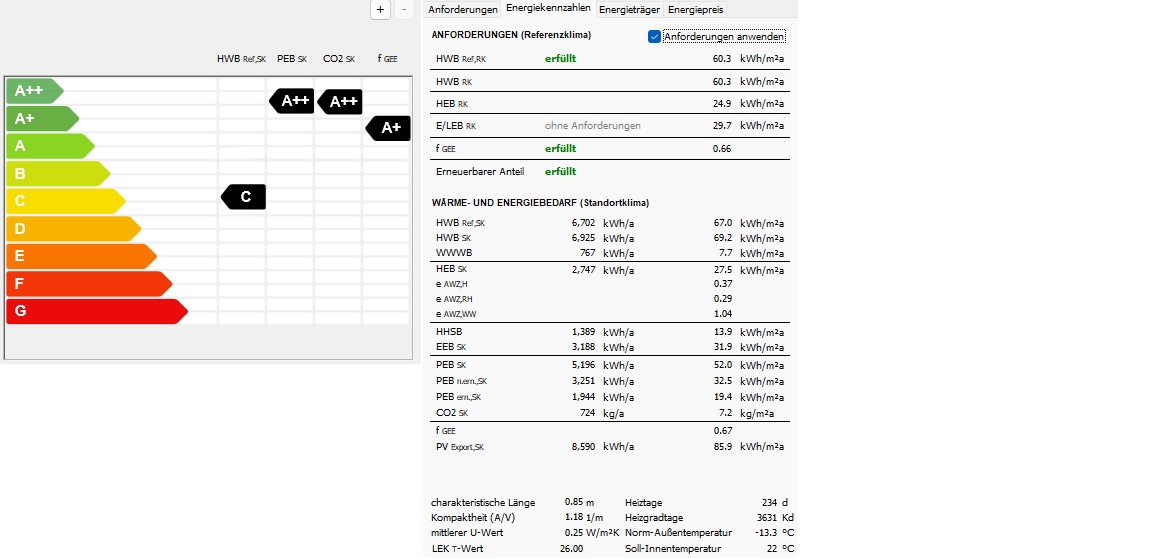Click the plus zoom button
The image size is (1151, 559).
tap(380, 9)
